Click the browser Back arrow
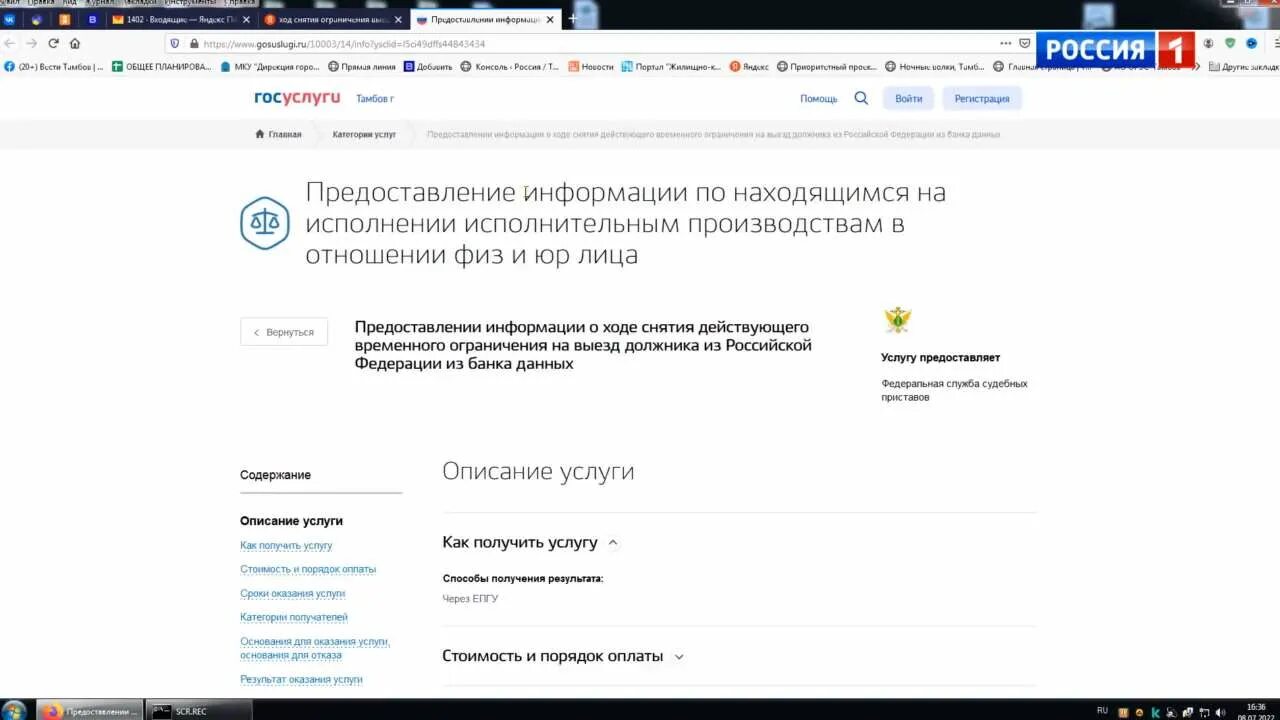 10,43
